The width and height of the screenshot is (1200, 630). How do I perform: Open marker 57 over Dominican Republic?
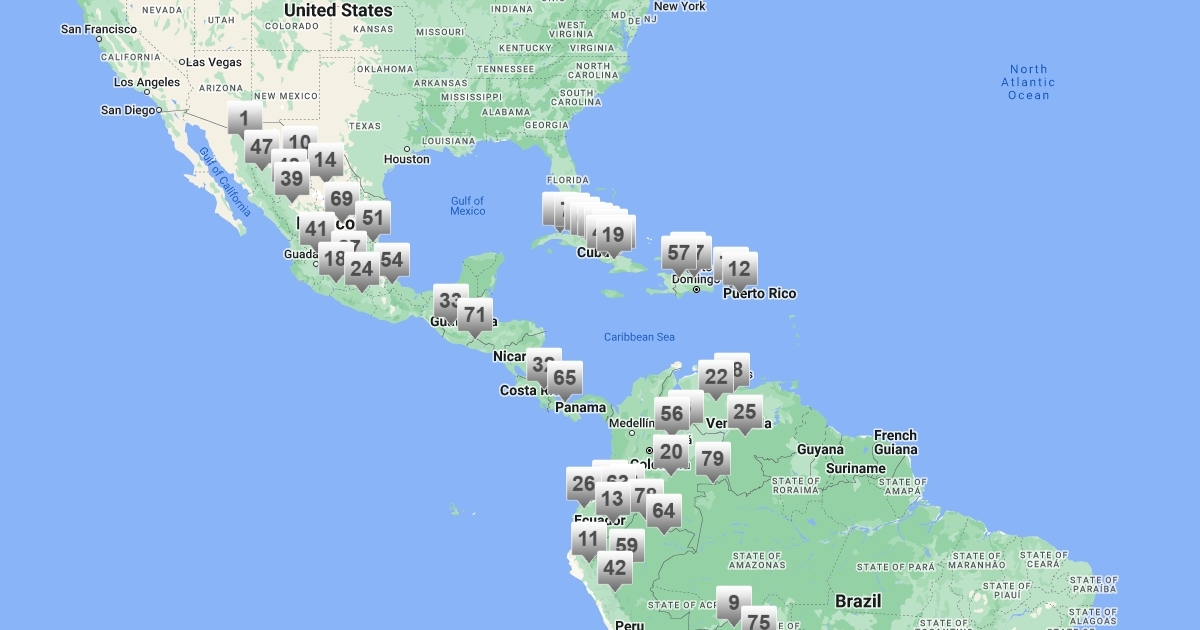tap(679, 253)
